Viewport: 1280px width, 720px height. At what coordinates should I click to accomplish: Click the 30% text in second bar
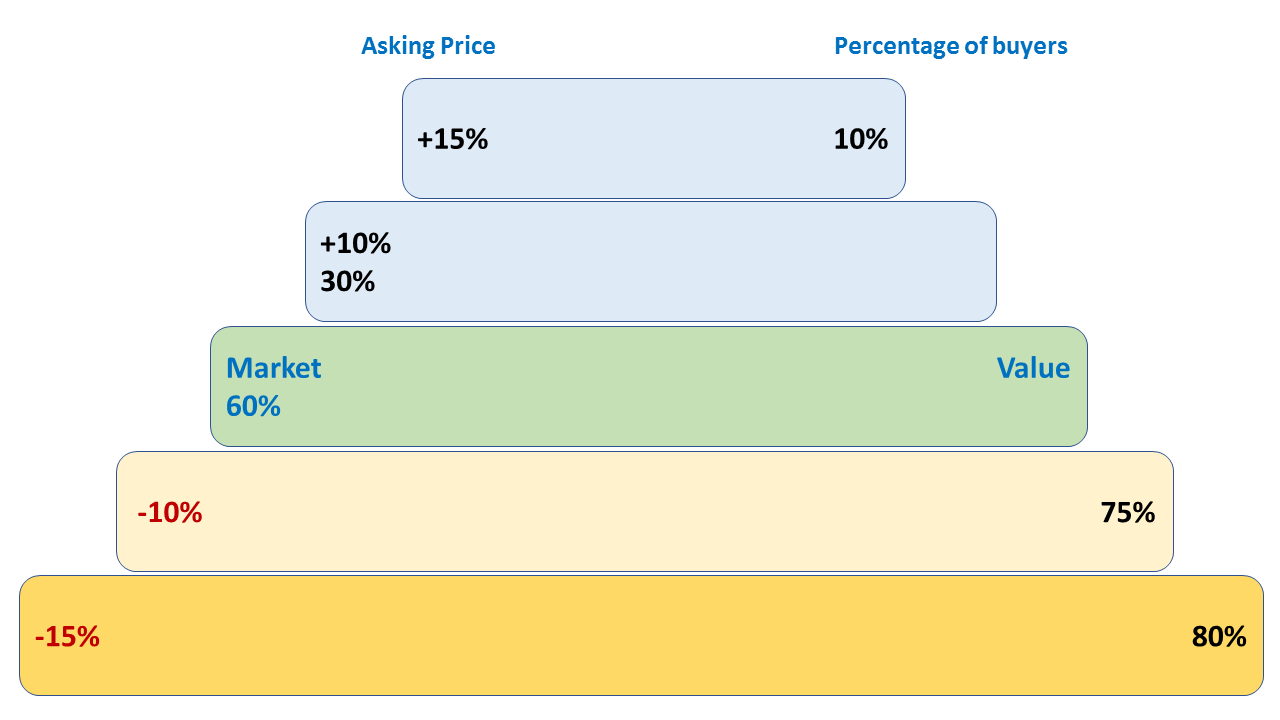pyautogui.click(x=348, y=282)
